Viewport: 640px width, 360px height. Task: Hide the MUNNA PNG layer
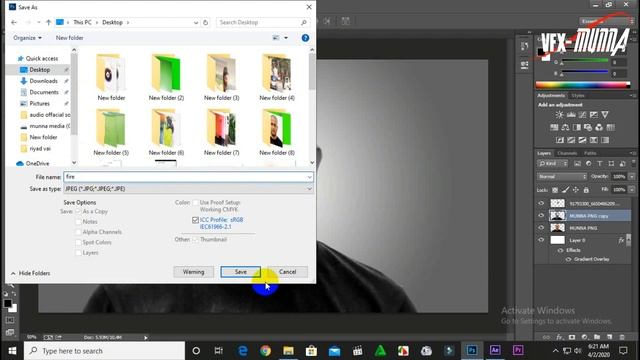[541, 227]
